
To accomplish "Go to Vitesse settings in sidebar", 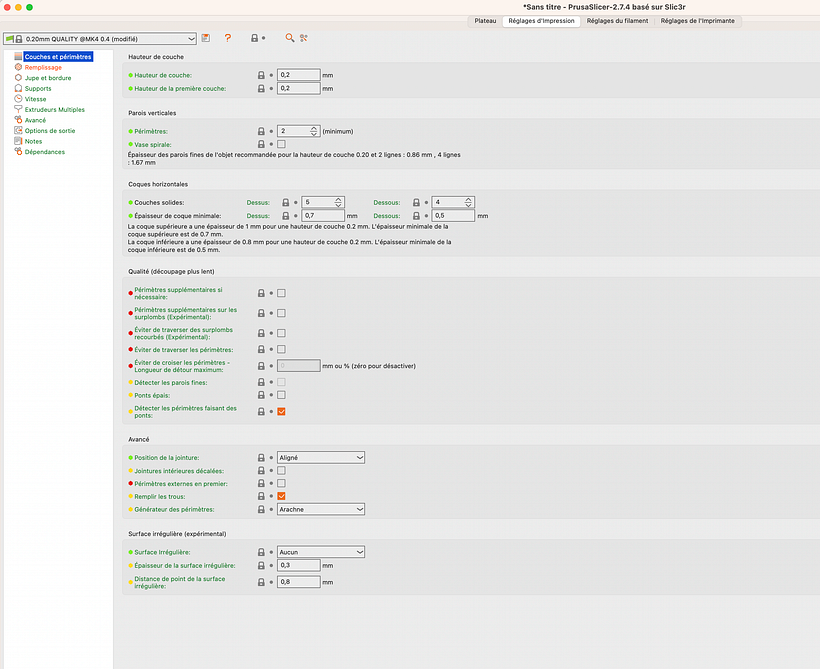I will coord(35,99).
